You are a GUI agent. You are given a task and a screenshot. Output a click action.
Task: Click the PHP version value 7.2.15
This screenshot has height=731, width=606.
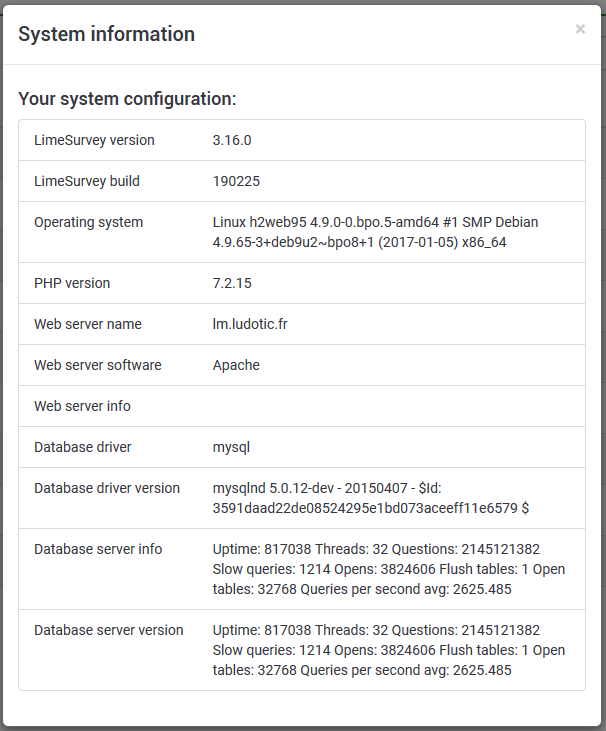tap(232, 283)
